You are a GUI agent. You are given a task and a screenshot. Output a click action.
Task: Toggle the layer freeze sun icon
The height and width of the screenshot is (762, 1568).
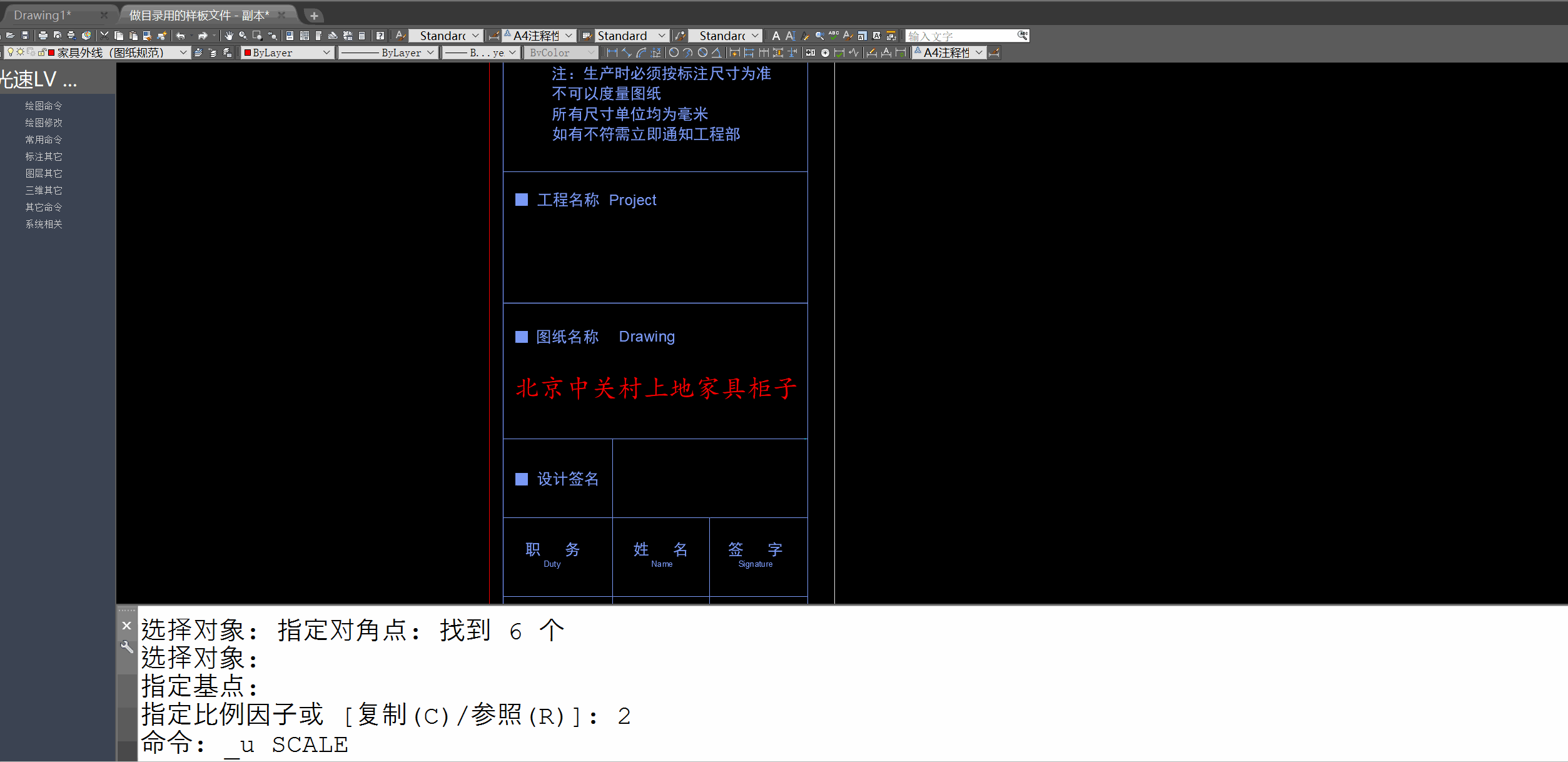click(x=20, y=53)
